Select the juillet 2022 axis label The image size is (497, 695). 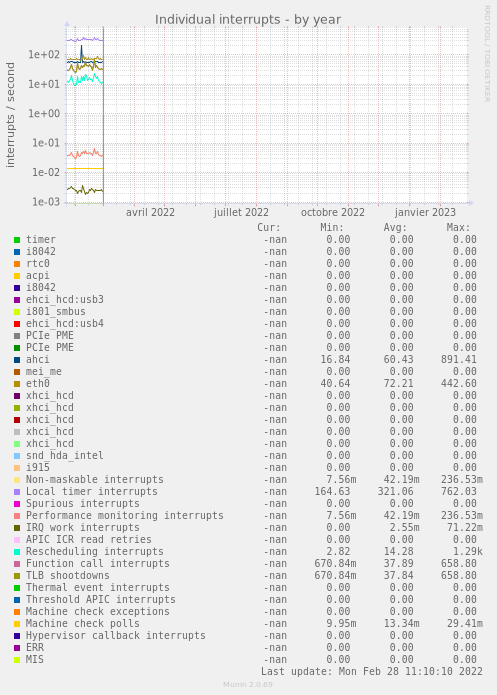pos(241,212)
